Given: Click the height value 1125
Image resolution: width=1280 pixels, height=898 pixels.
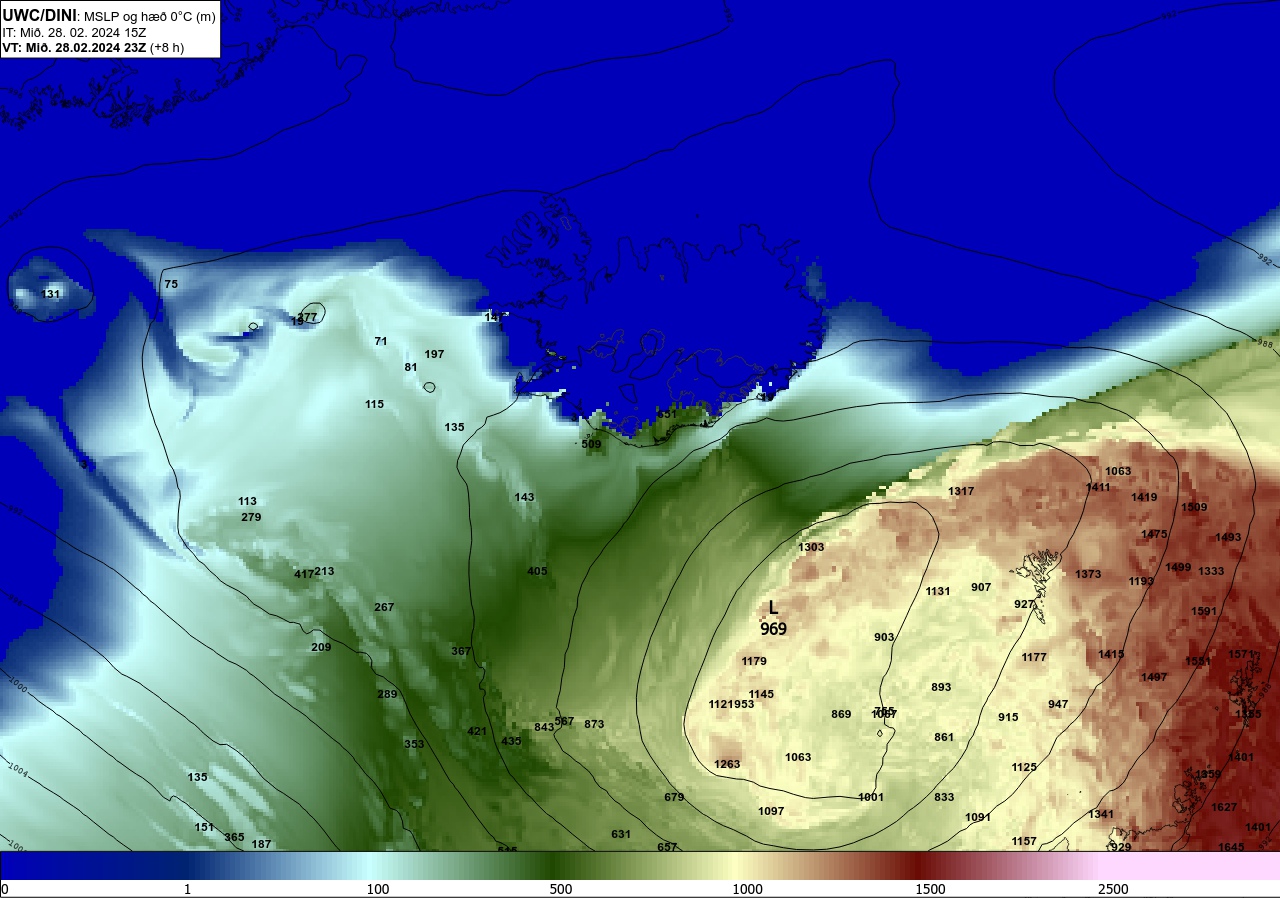Looking at the screenshot, I should click(x=1024, y=767).
